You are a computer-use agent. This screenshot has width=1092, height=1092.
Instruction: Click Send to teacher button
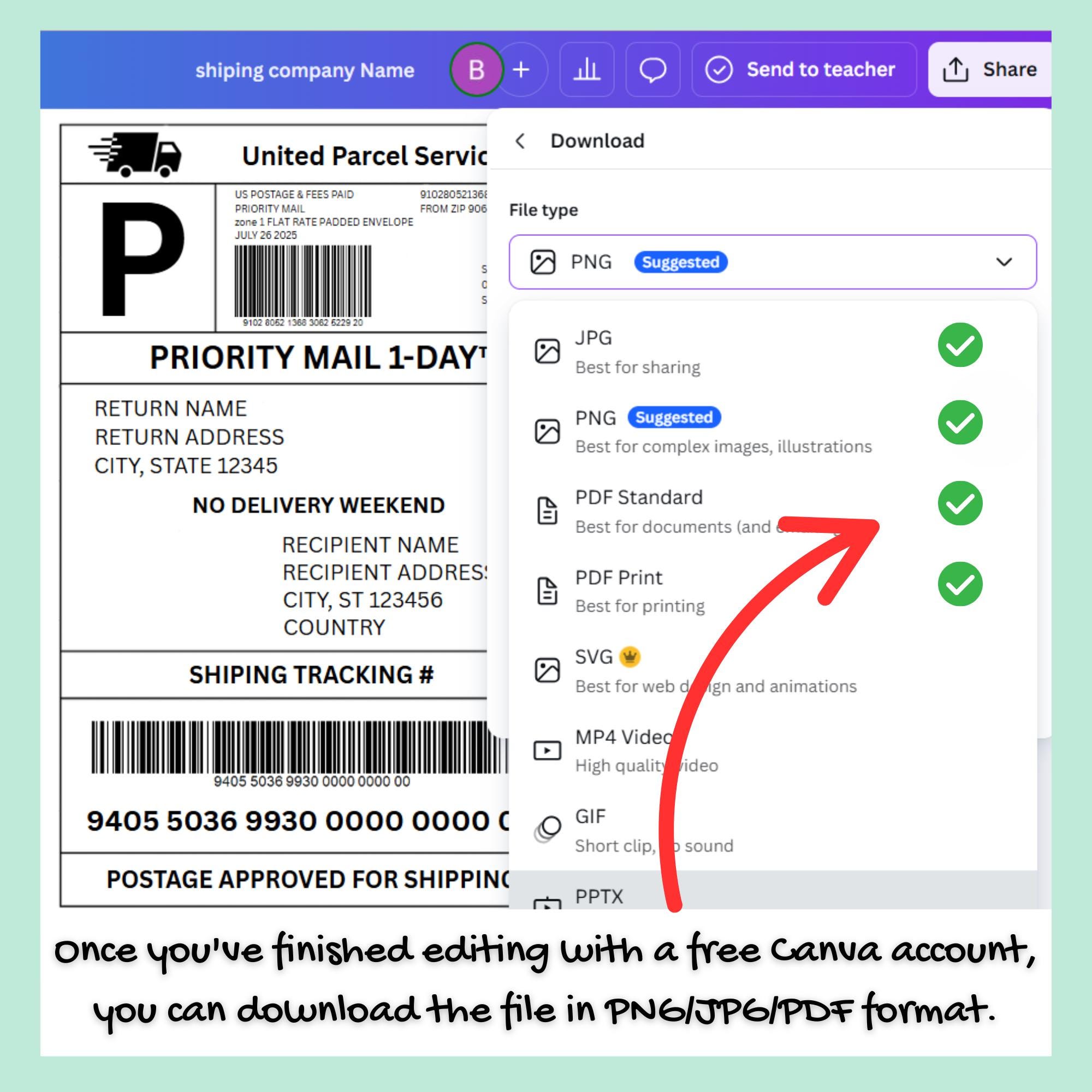point(804,69)
